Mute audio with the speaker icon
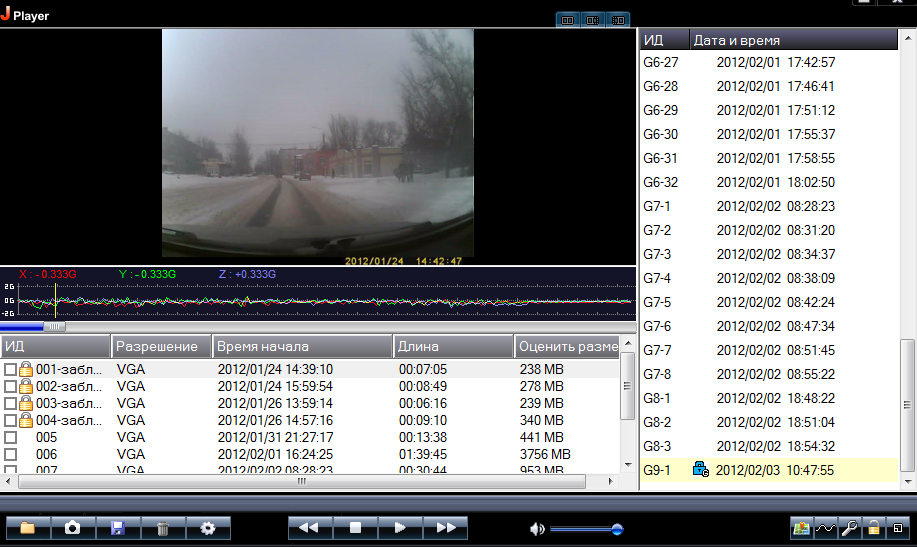 coord(538,529)
